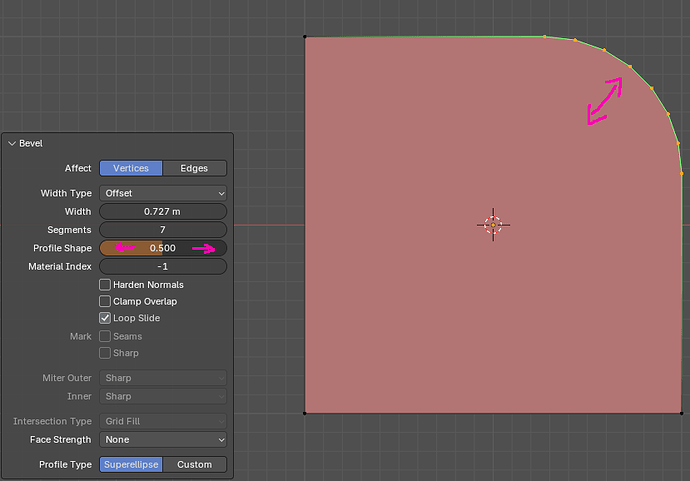Screen dimensions: 690x481
Task: Disable the Loop Slide checkbox
Action: pos(105,318)
